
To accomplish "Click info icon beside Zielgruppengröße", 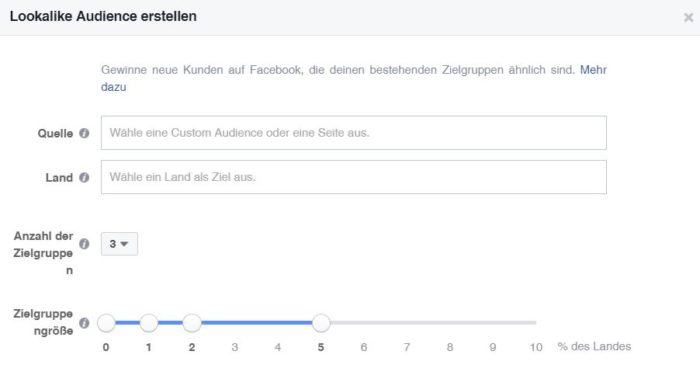I will coord(84,323).
